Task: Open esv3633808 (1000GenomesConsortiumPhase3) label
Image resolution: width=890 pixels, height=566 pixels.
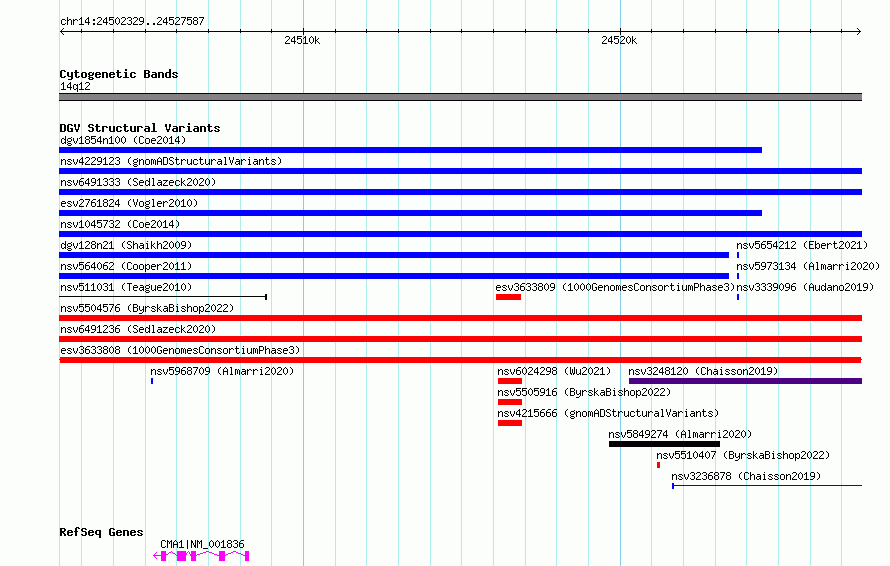Action: tap(180, 350)
